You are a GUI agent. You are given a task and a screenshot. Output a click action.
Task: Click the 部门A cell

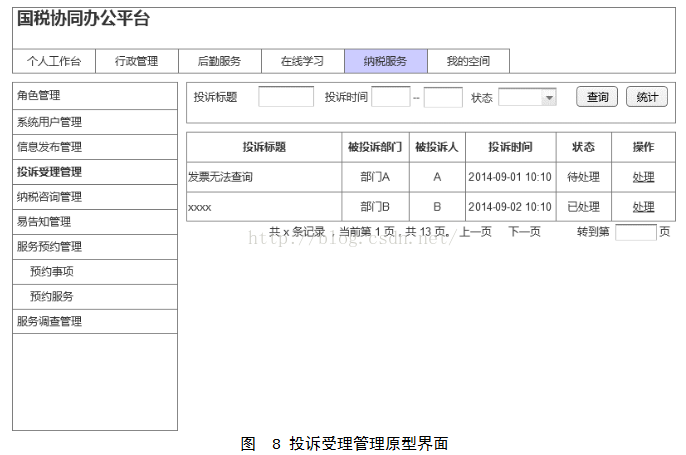pyautogui.click(x=375, y=177)
